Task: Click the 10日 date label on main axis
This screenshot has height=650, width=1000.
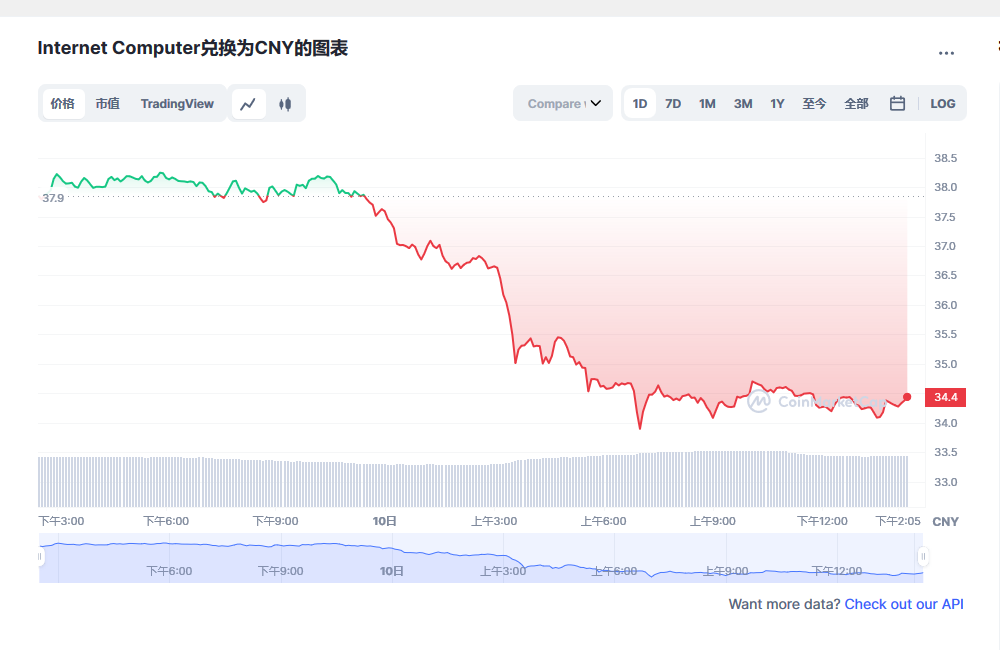Action: coord(385,521)
